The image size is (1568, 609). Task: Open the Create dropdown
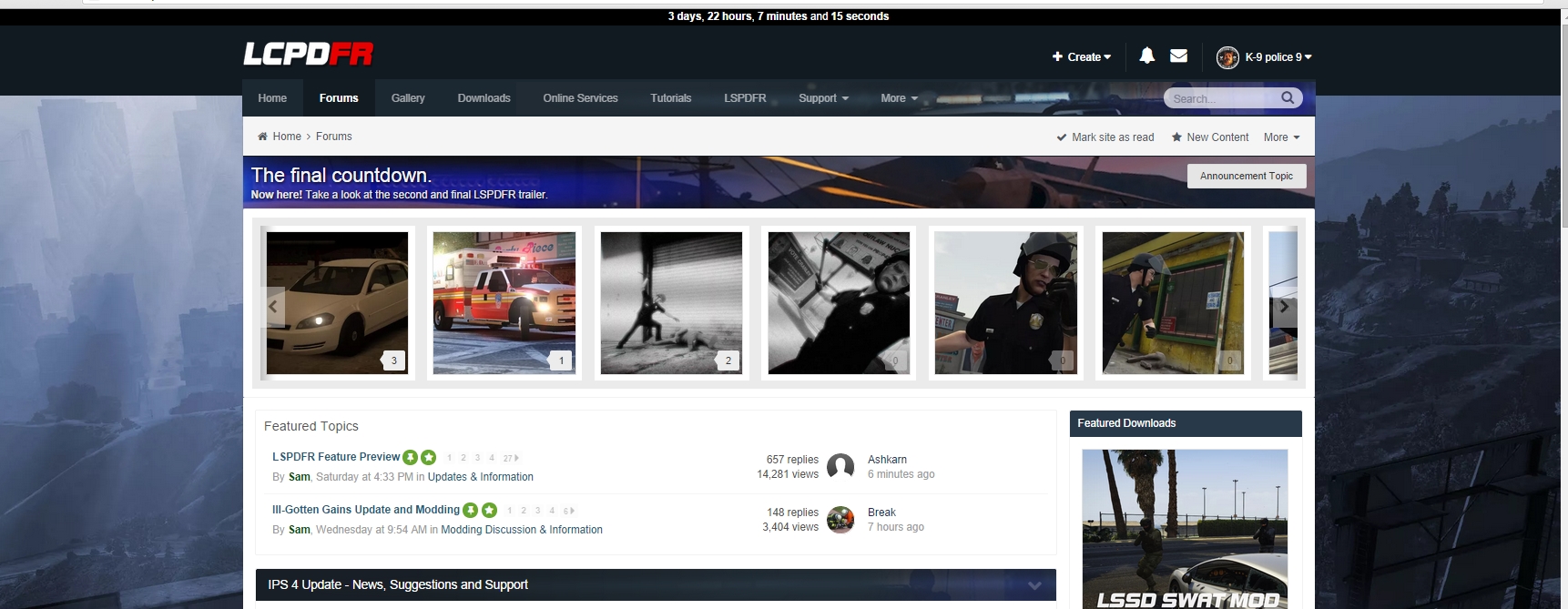pyautogui.click(x=1082, y=56)
